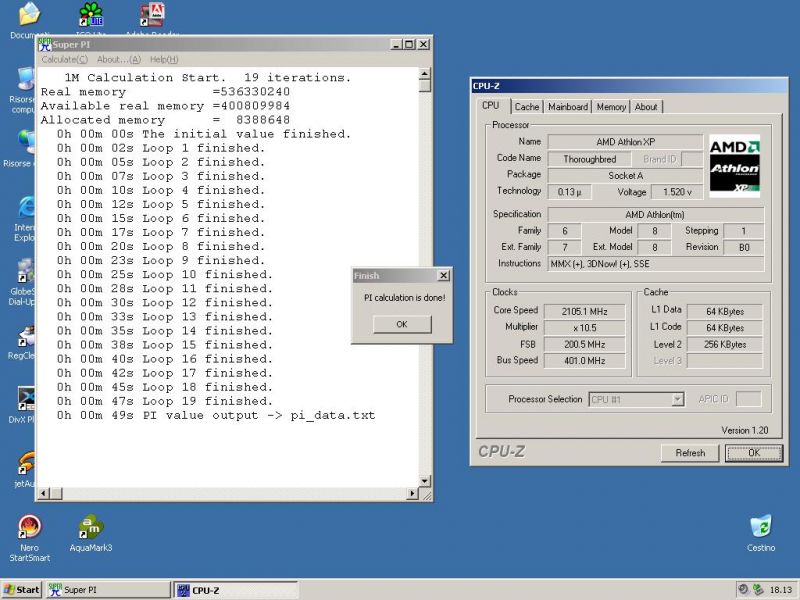Click the OK button in CPU-Z
800x600 pixels.
coord(754,453)
